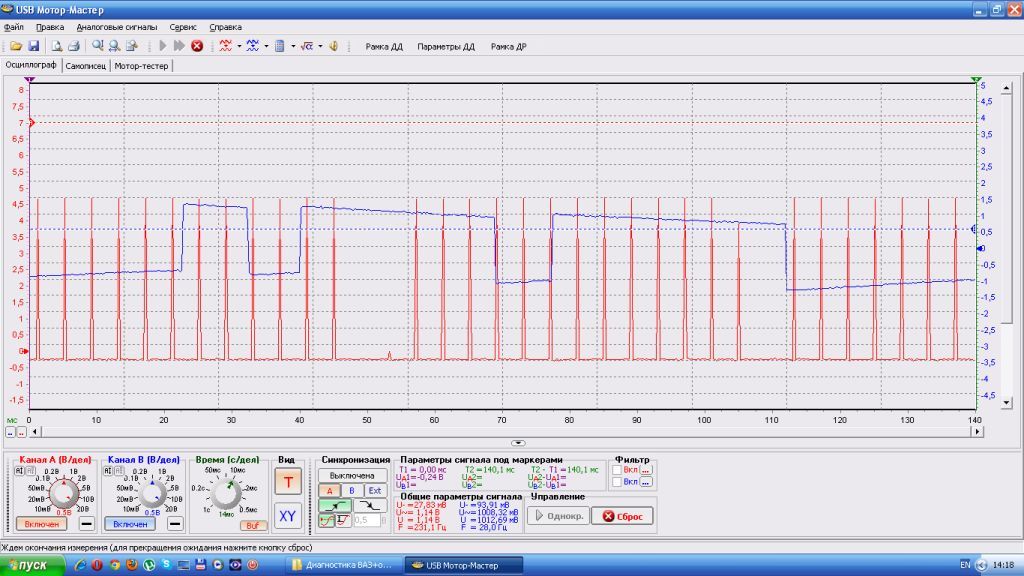
Task: Select sync source A
Action: point(330,490)
